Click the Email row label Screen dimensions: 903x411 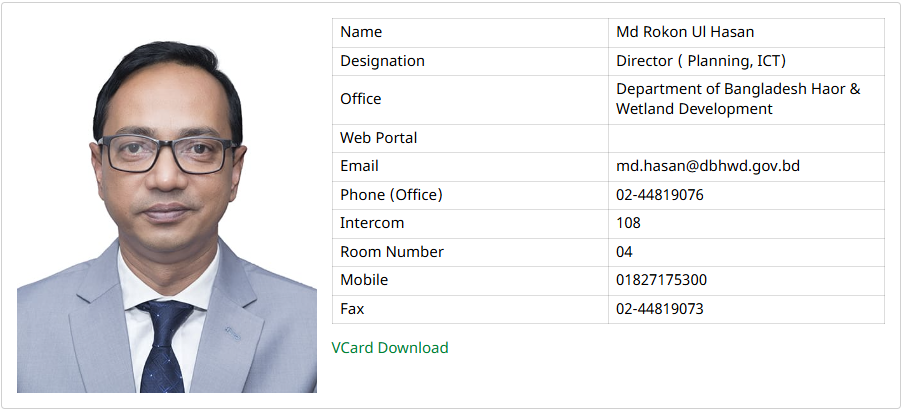point(359,166)
